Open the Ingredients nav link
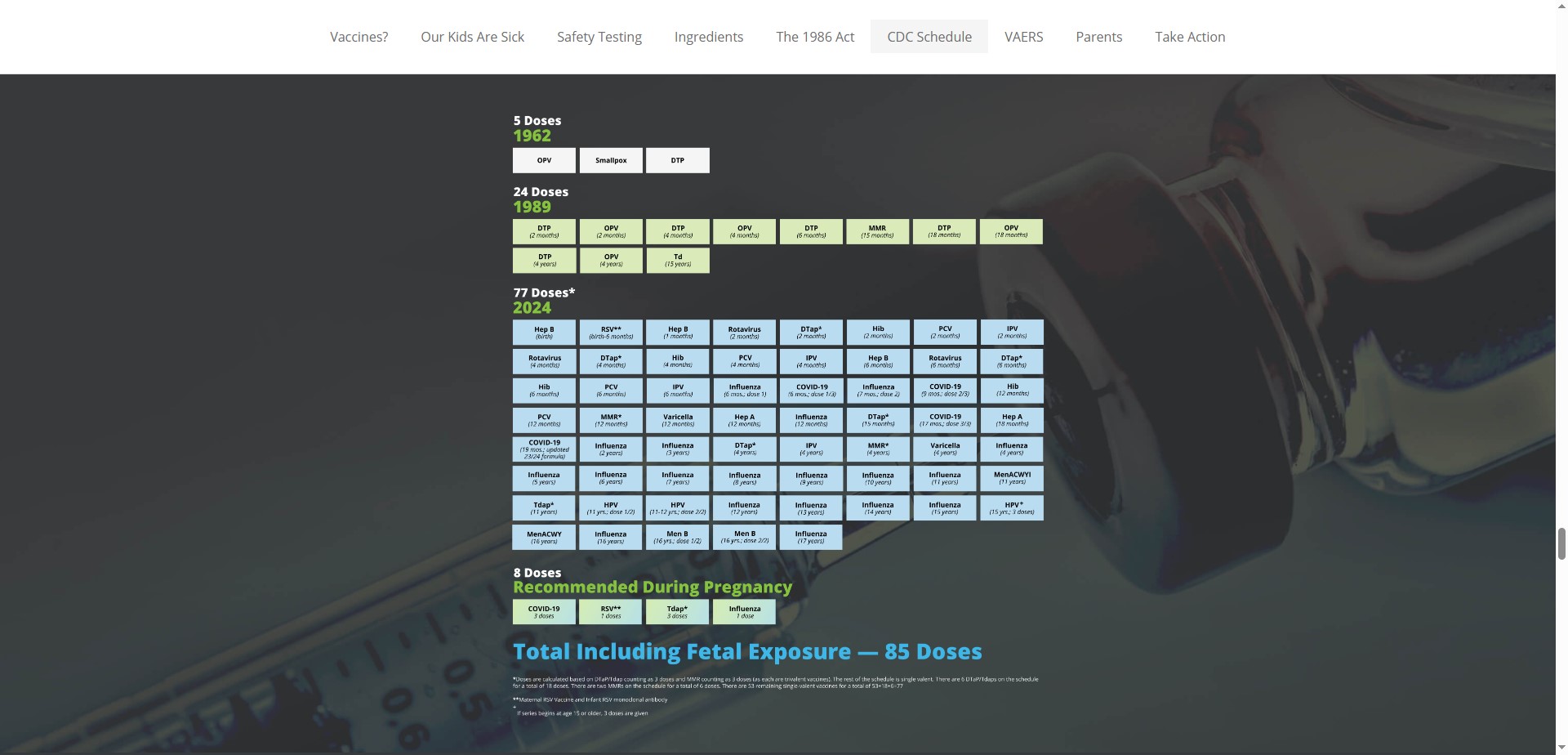 pyautogui.click(x=708, y=37)
